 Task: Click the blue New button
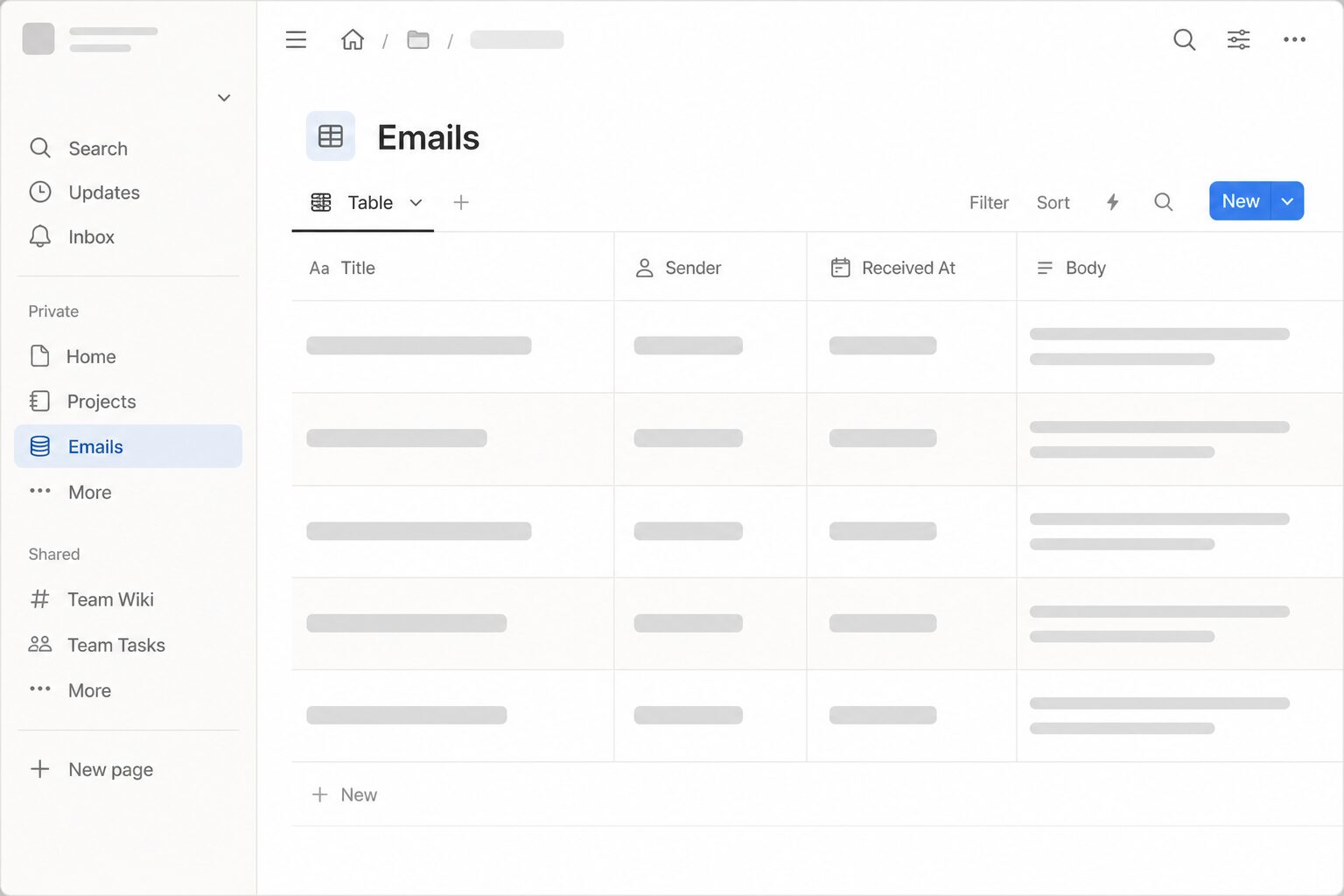1240,201
